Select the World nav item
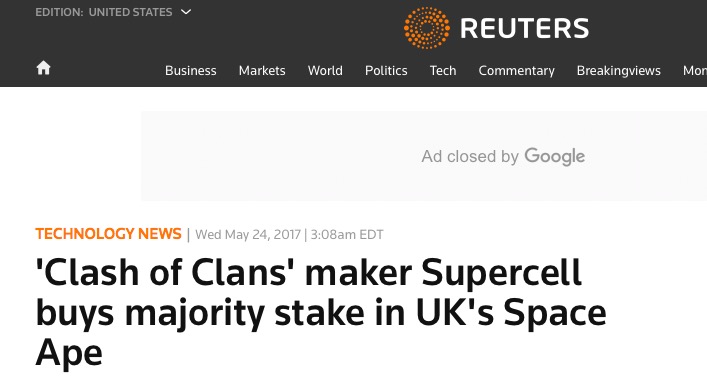 pyautogui.click(x=325, y=71)
